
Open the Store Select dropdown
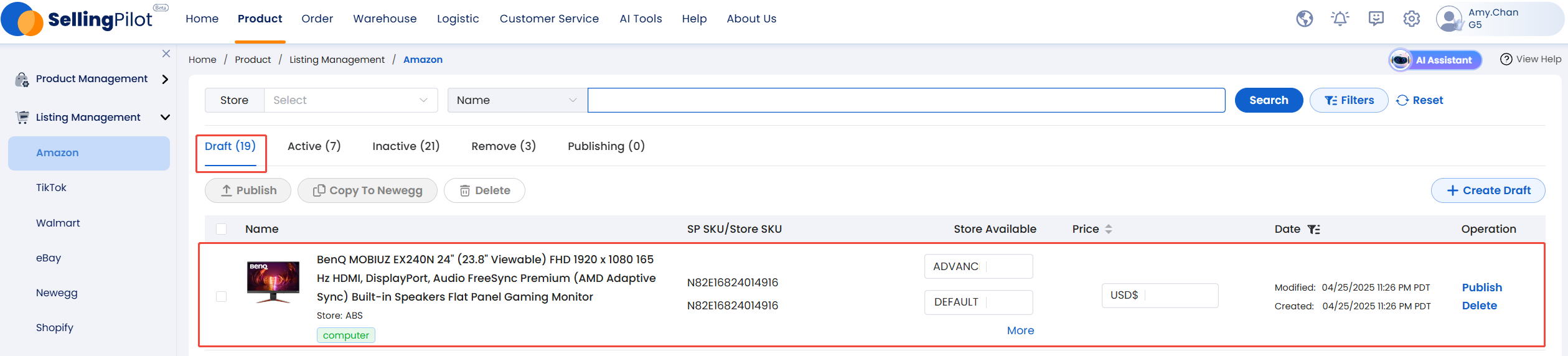coord(351,100)
